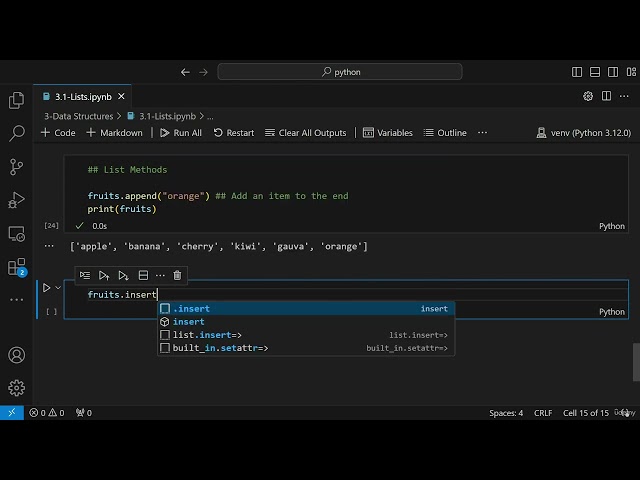
Task: Restart the notebook kernel
Action: tap(234, 133)
